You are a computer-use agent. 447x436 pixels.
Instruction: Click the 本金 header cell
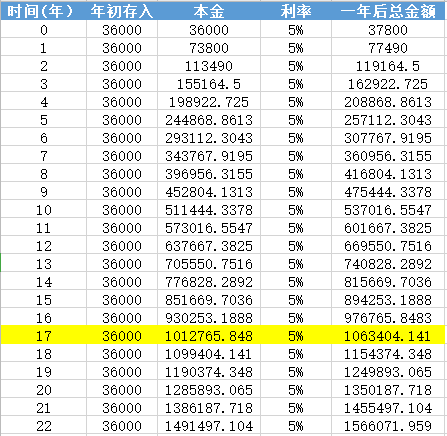click(x=209, y=11)
